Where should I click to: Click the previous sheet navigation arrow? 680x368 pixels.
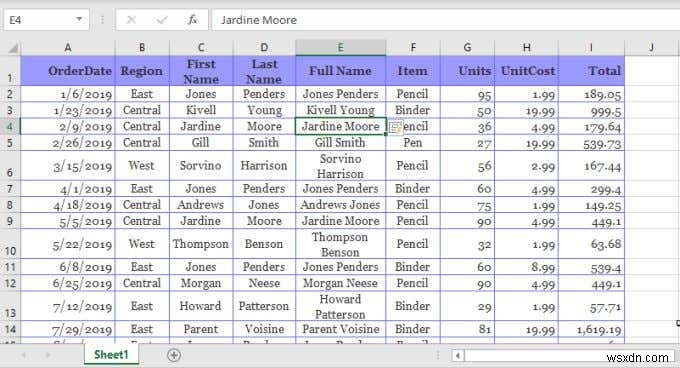24,355
